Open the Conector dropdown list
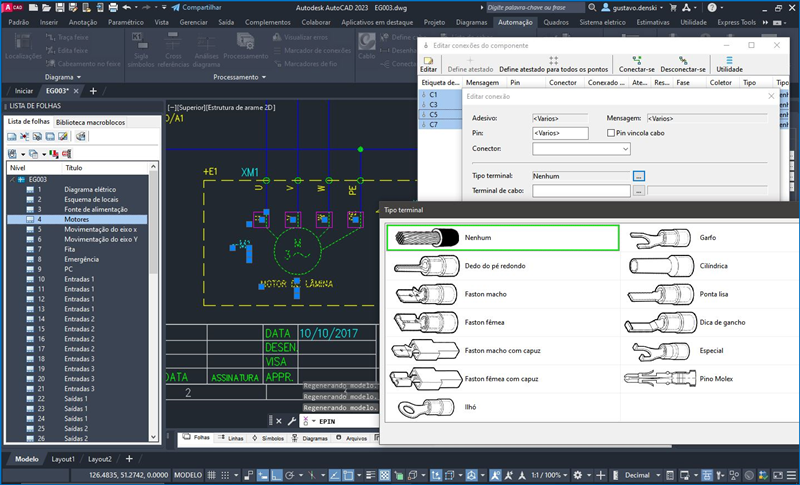800x485 pixels. point(625,148)
